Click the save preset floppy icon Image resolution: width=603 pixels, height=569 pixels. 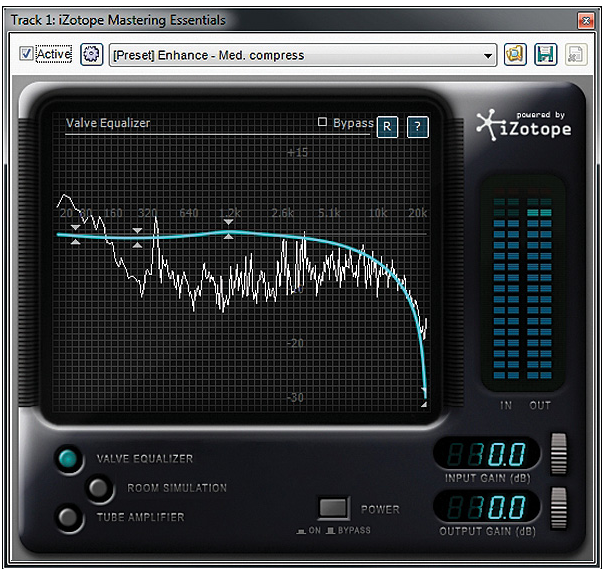pyautogui.click(x=546, y=54)
